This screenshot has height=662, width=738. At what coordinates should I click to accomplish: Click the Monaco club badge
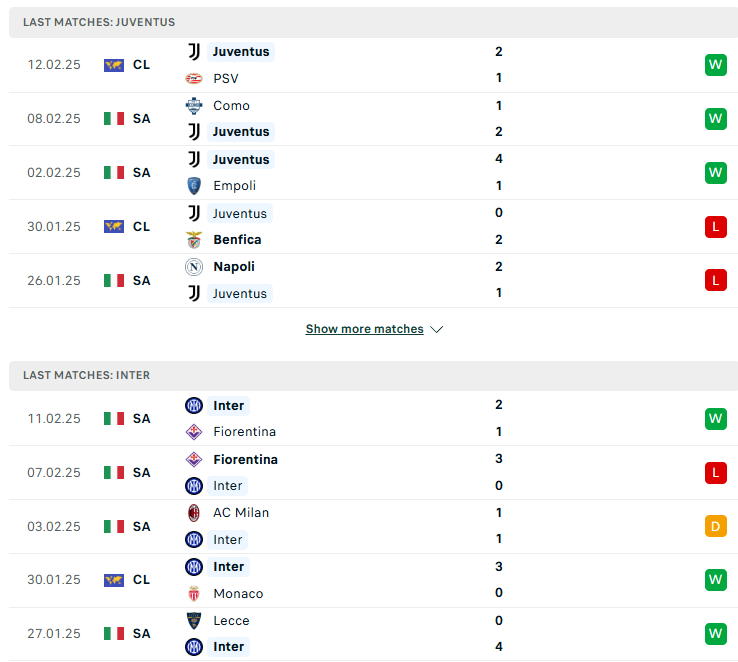[193, 594]
